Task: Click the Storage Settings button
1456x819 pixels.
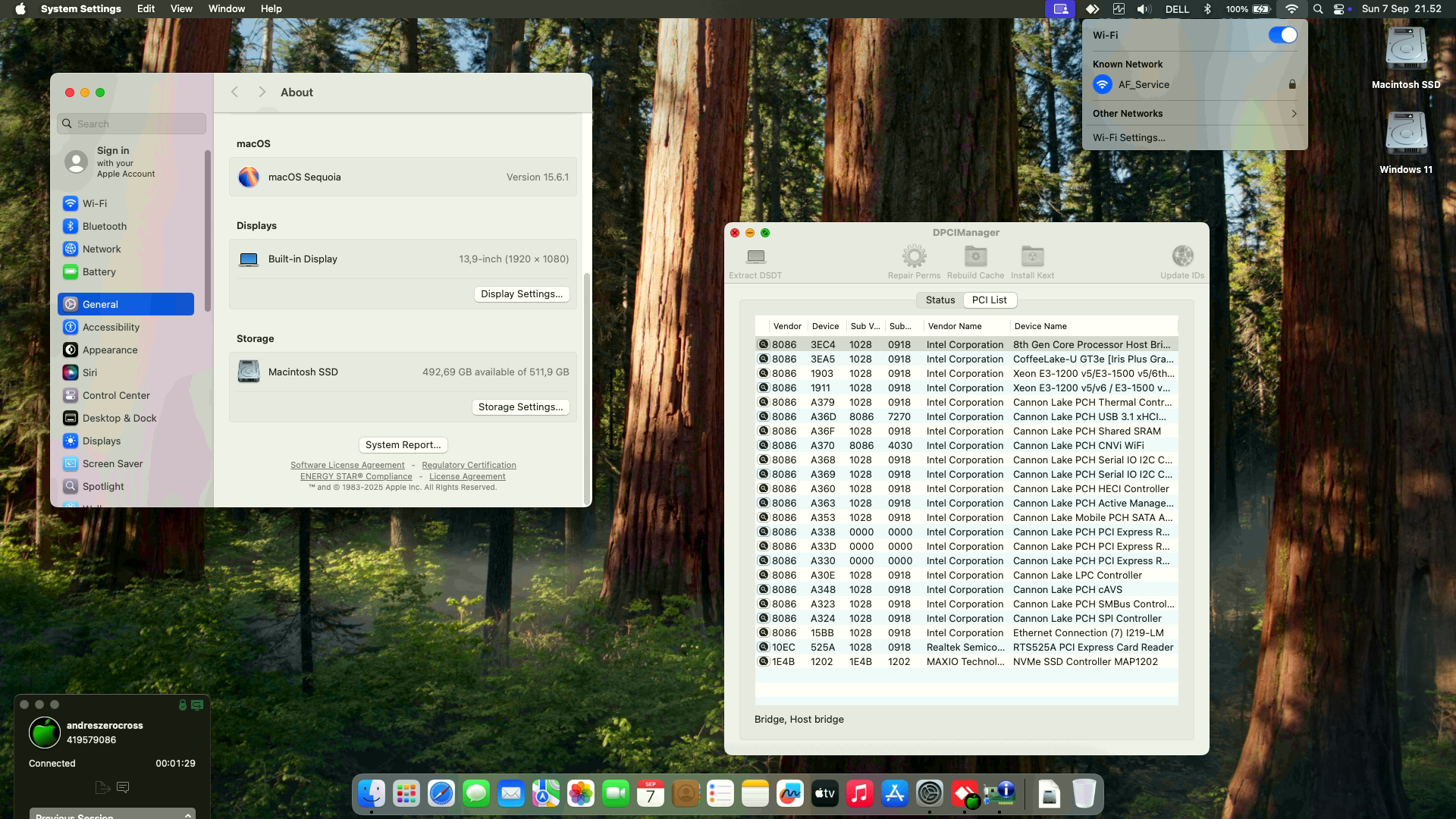Action: [520, 407]
